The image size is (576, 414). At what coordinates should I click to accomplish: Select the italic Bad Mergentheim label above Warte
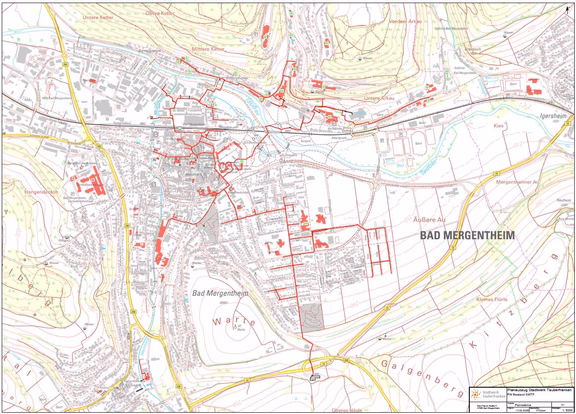pyautogui.click(x=220, y=293)
